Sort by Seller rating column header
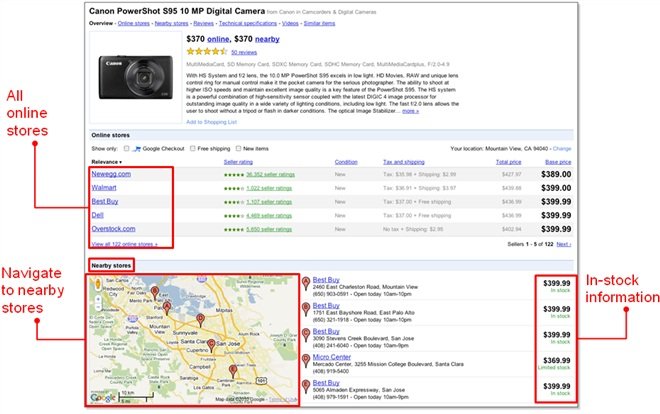 [238, 162]
